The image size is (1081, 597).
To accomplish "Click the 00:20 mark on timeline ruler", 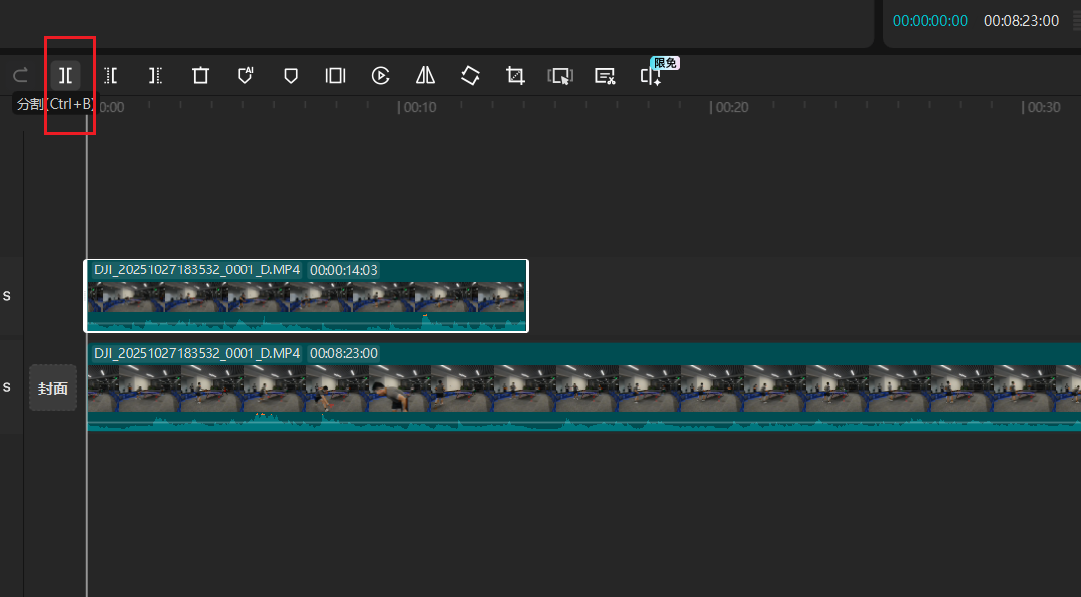I will pyautogui.click(x=730, y=107).
